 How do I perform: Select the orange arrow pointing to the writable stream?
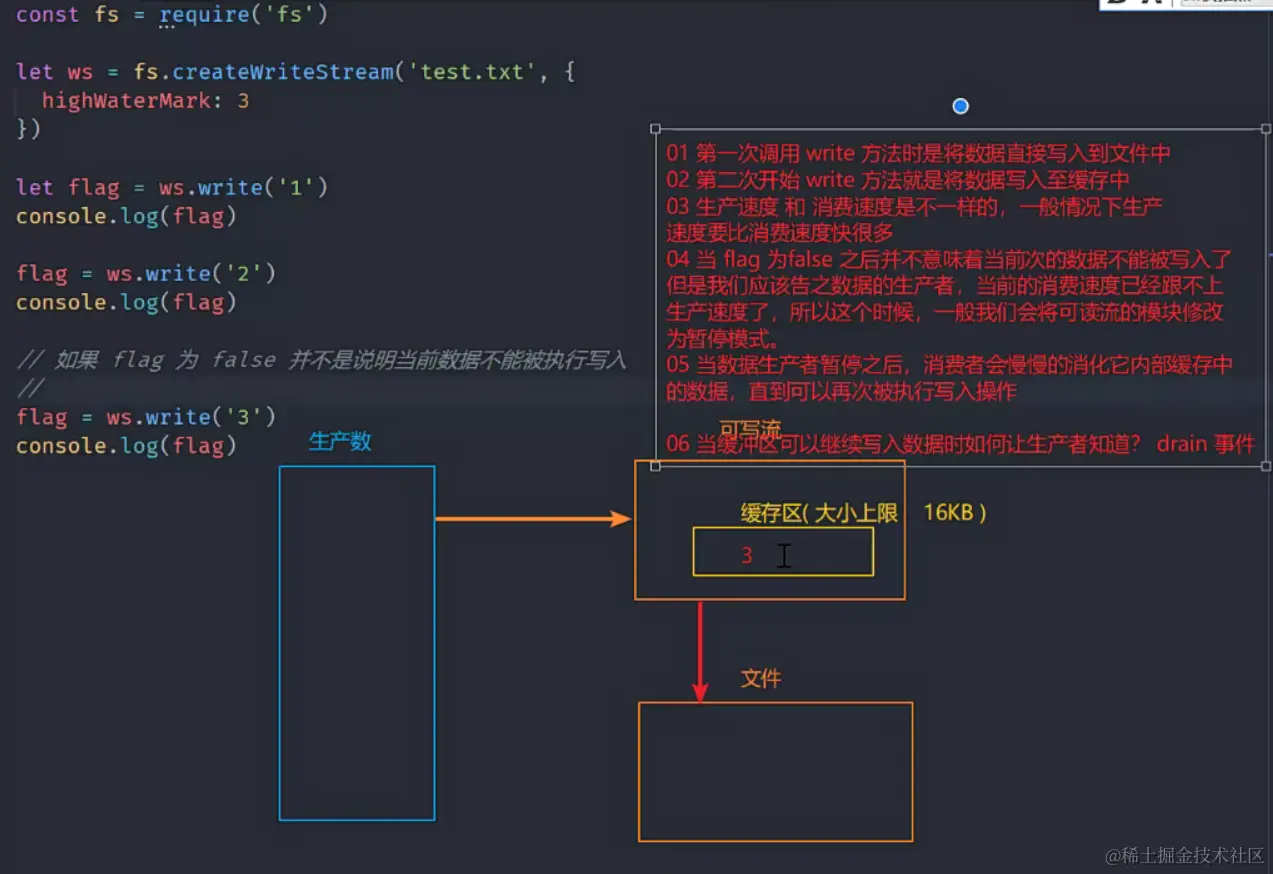[x=533, y=518]
